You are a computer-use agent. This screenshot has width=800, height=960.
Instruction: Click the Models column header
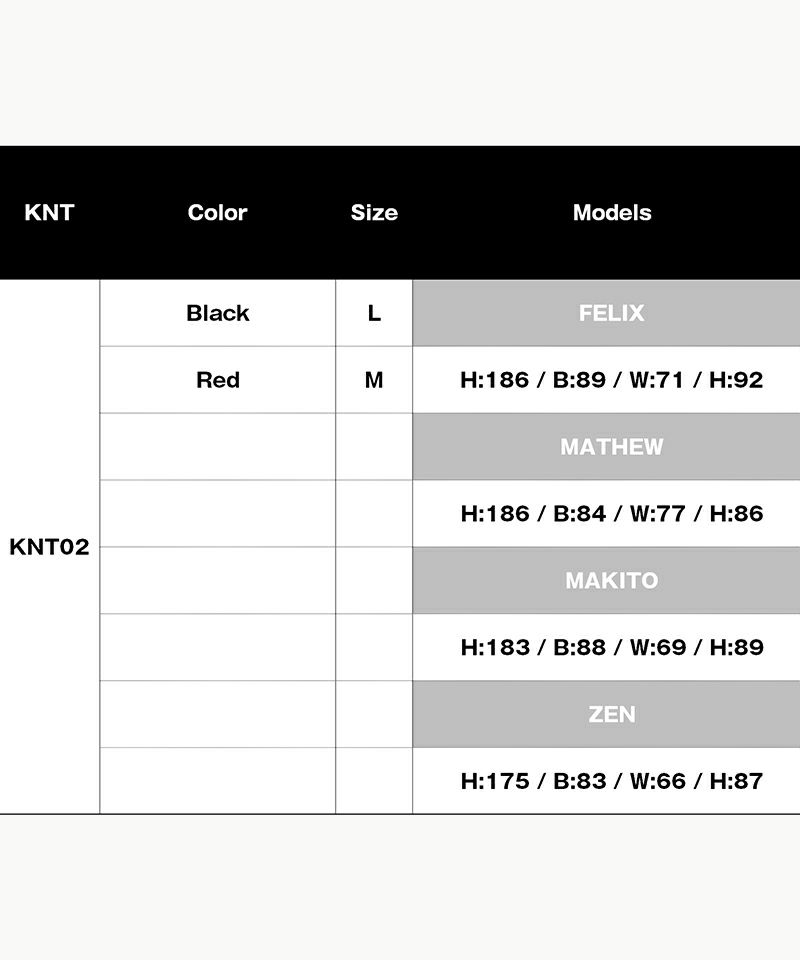[611, 213]
